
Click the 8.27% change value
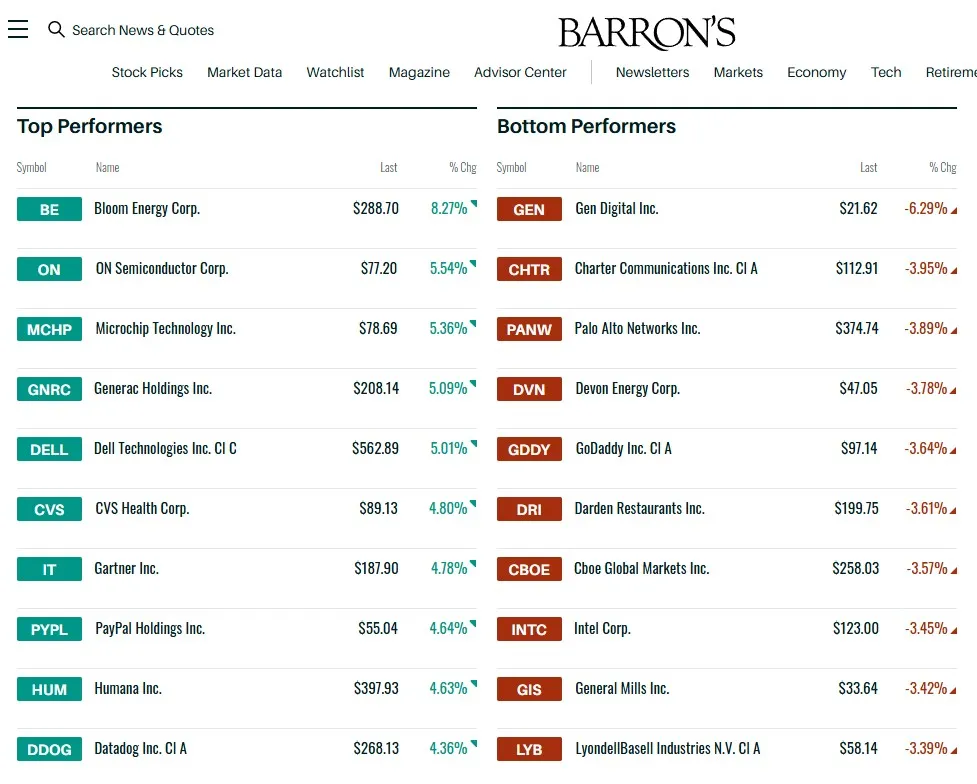pos(449,209)
